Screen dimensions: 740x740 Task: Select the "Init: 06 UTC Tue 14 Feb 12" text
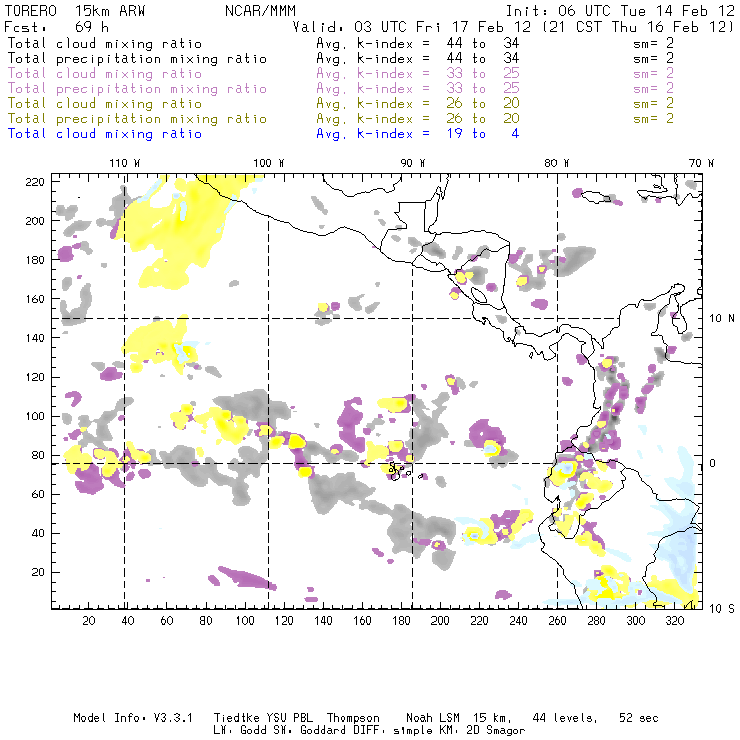(x=620, y=11)
